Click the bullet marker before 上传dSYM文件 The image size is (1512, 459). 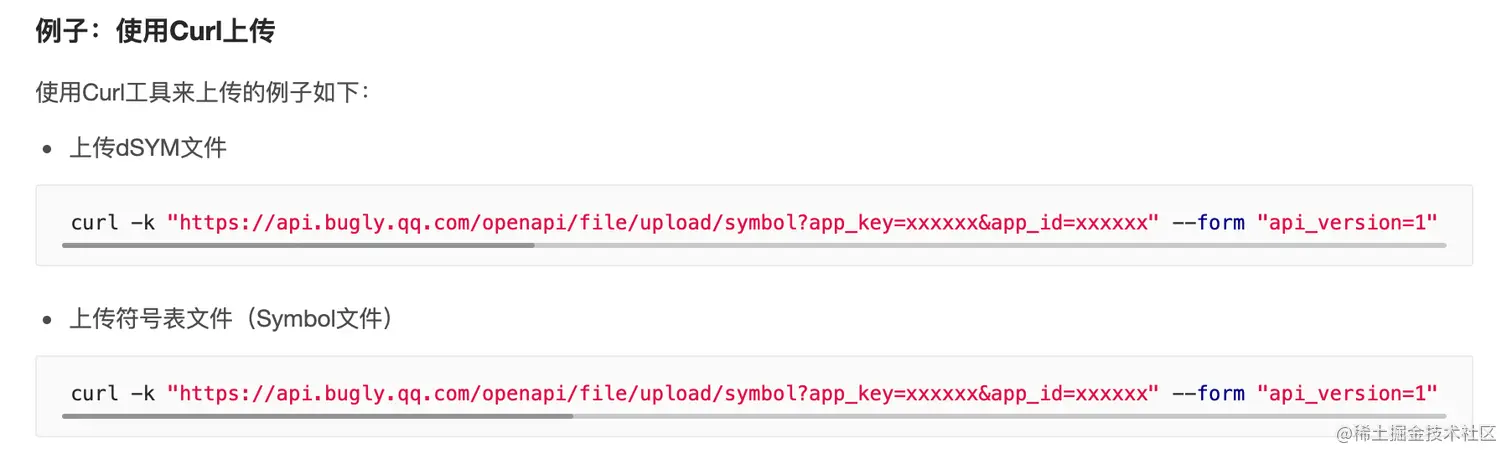point(47,150)
